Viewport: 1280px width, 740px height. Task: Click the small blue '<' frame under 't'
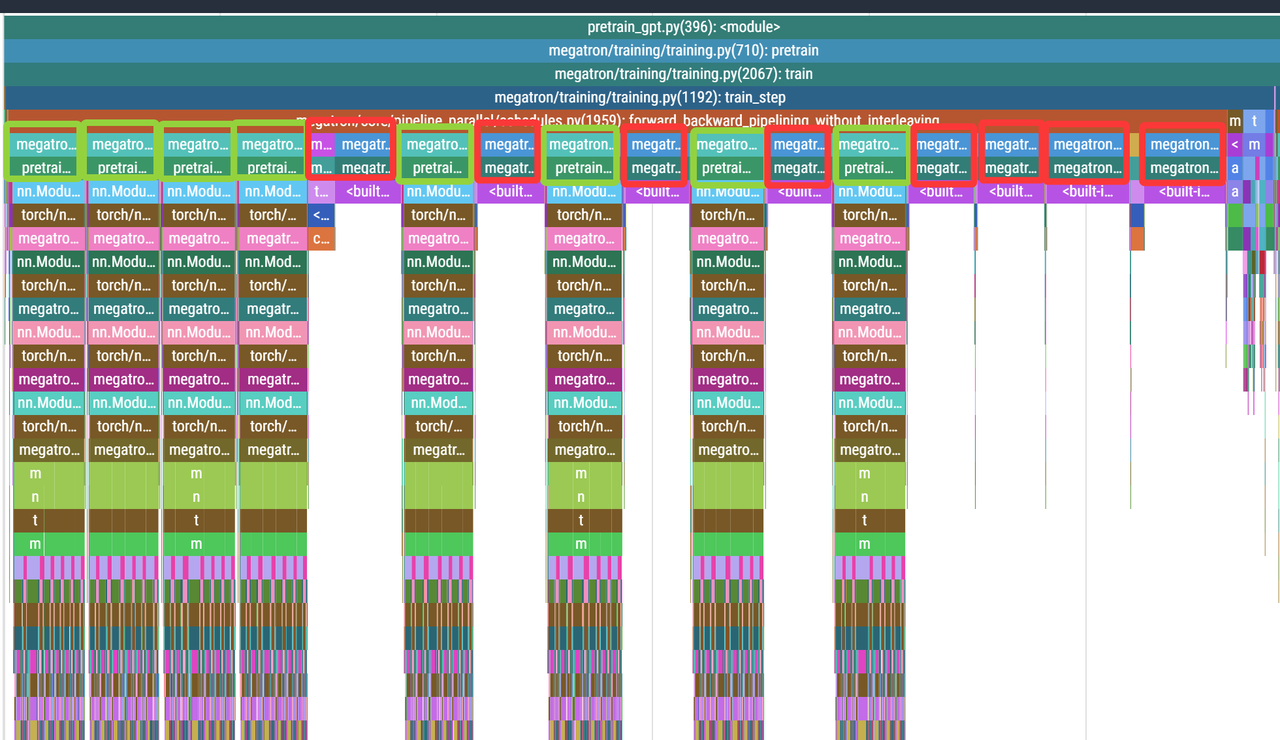322,215
